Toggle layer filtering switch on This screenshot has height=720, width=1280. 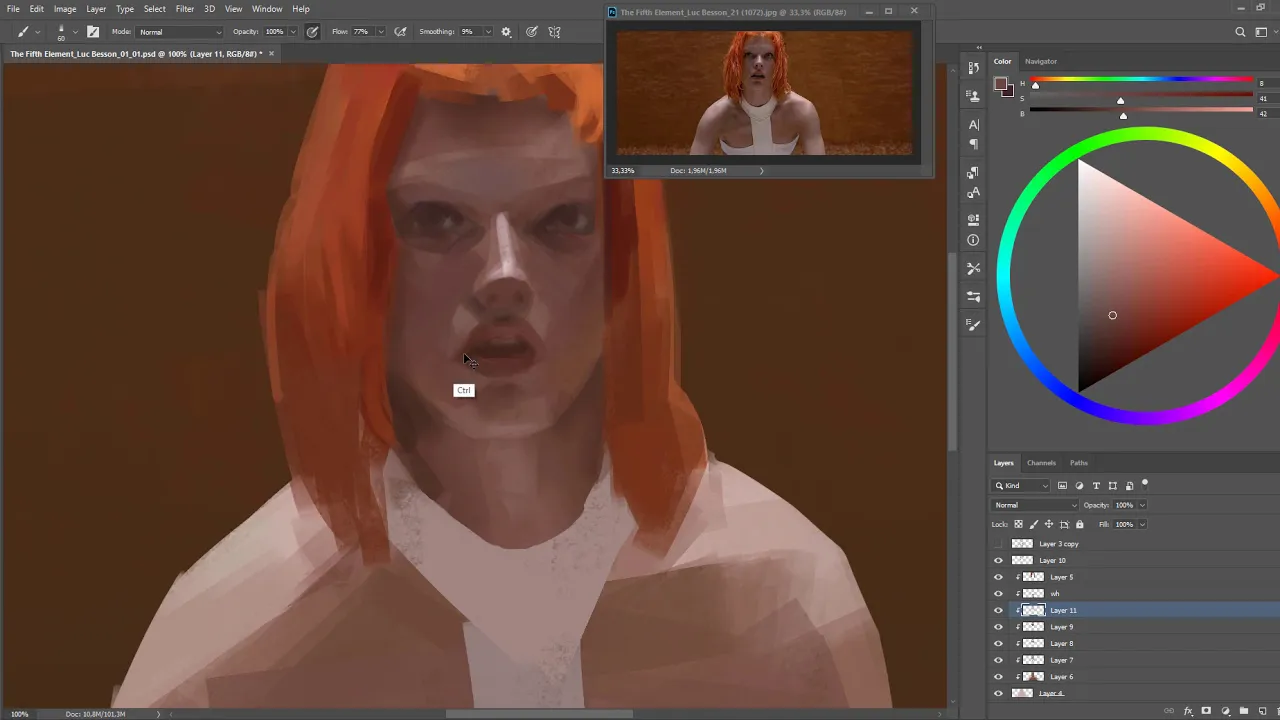pos(1145,484)
